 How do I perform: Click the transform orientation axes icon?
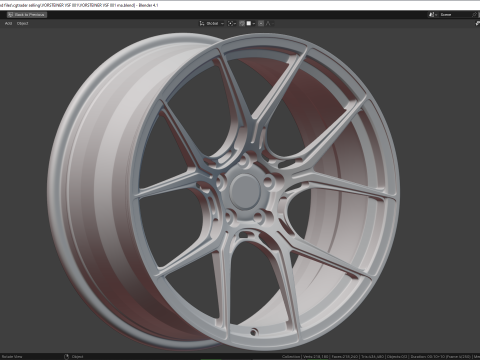(202, 23)
